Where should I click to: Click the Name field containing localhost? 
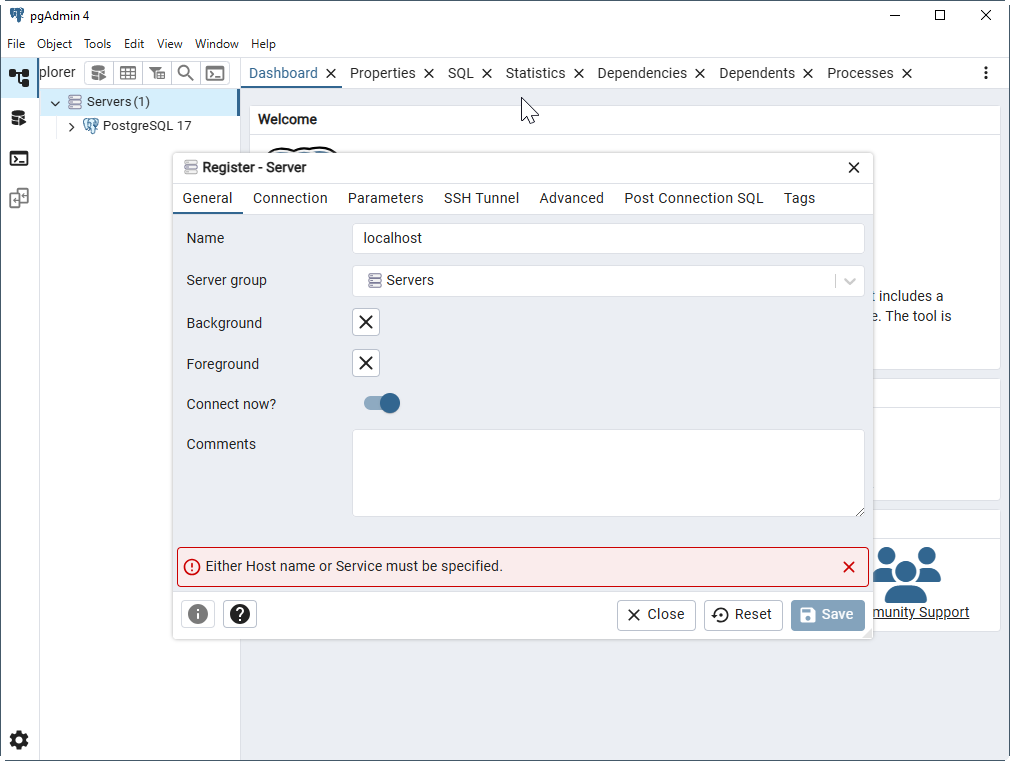[608, 238]
